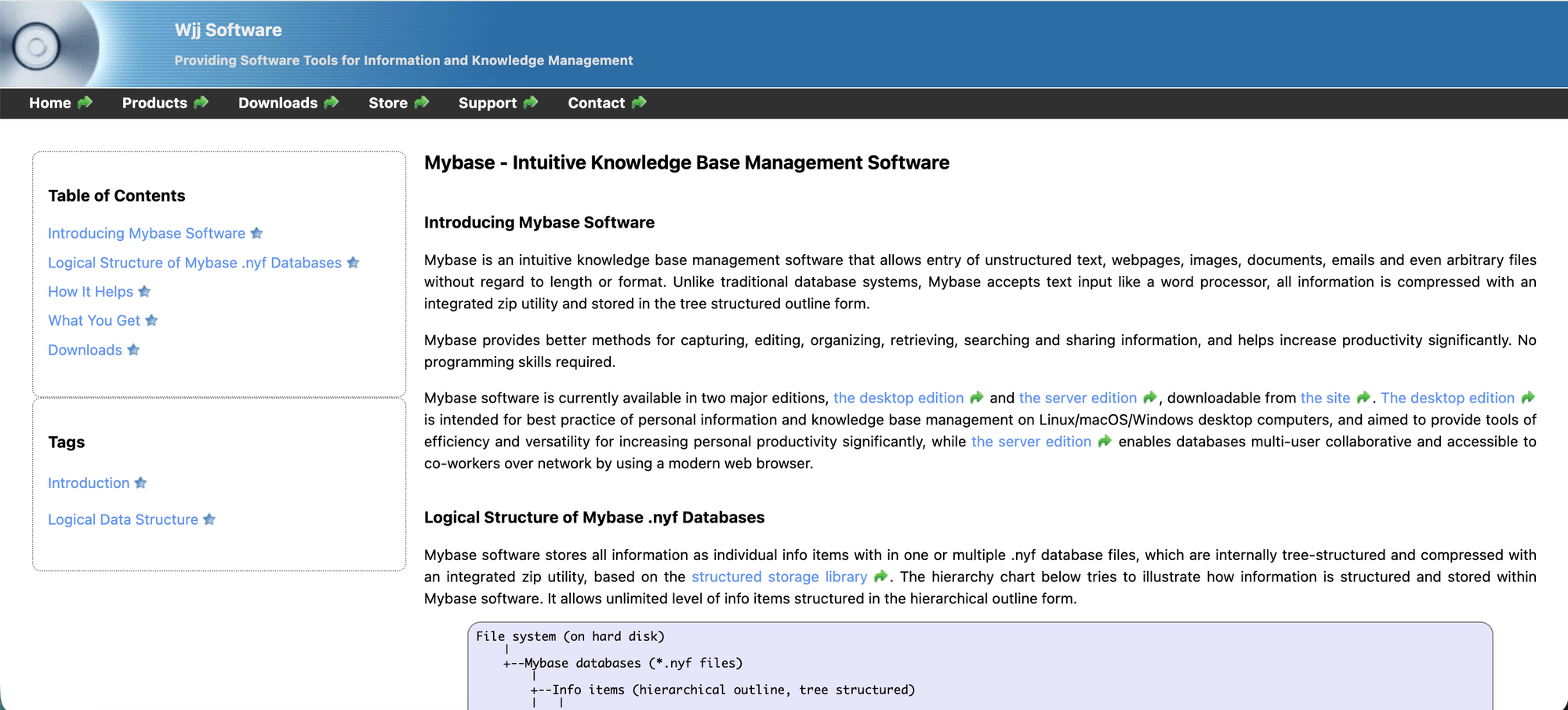Click green arrow after 'The desktop edition' link
1568x710 pixels.
coord(1528,398)
